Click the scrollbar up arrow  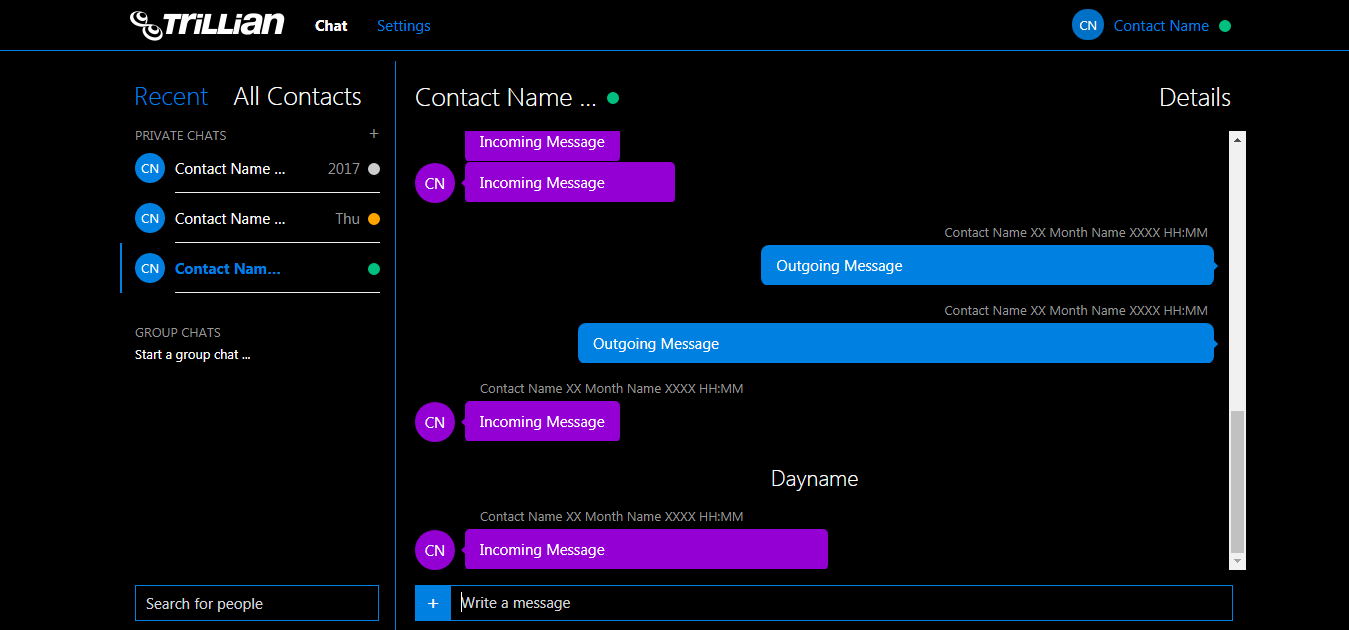click(x=1238, y=140)
